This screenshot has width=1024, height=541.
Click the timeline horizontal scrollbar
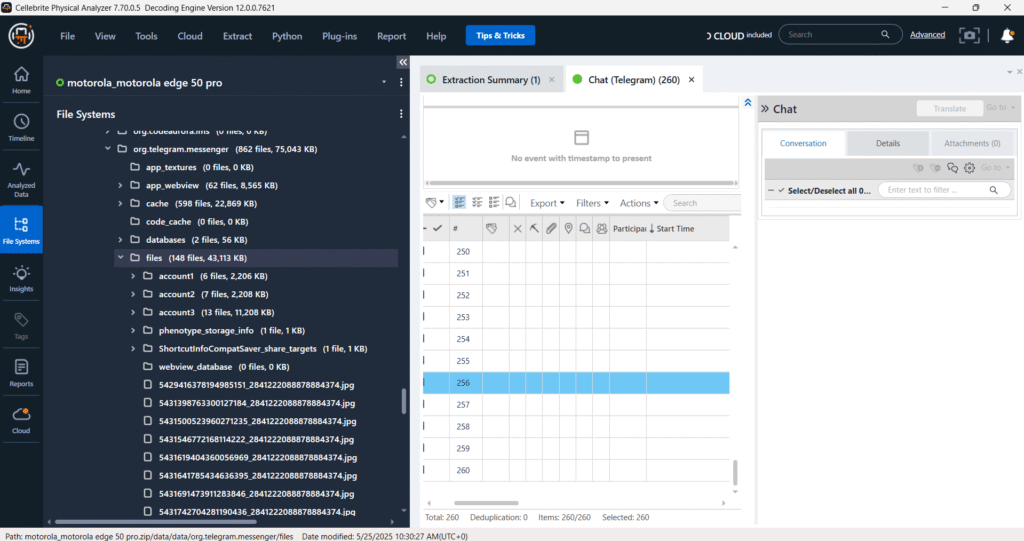pos(581,183)
